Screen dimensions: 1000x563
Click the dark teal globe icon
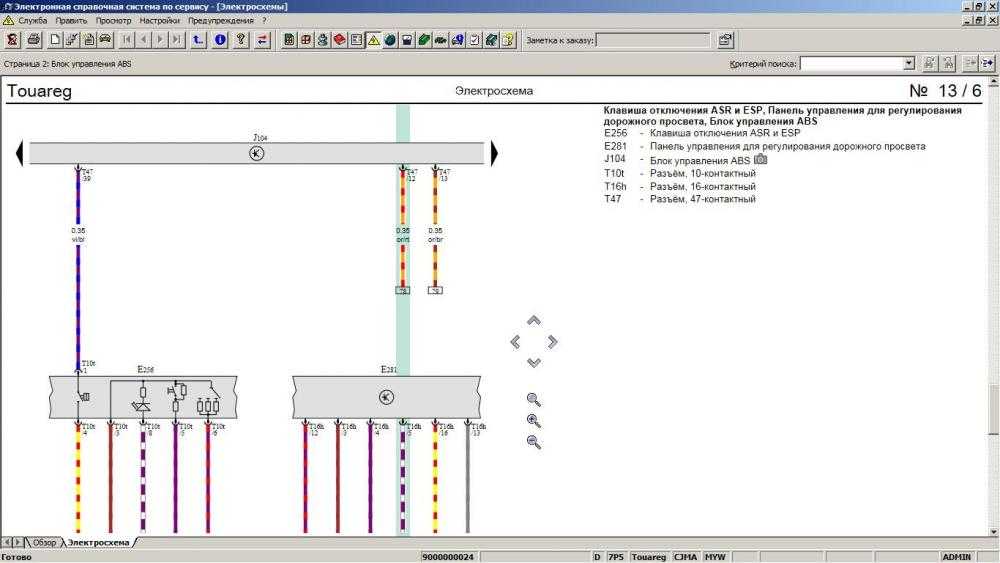coord(390,40)
